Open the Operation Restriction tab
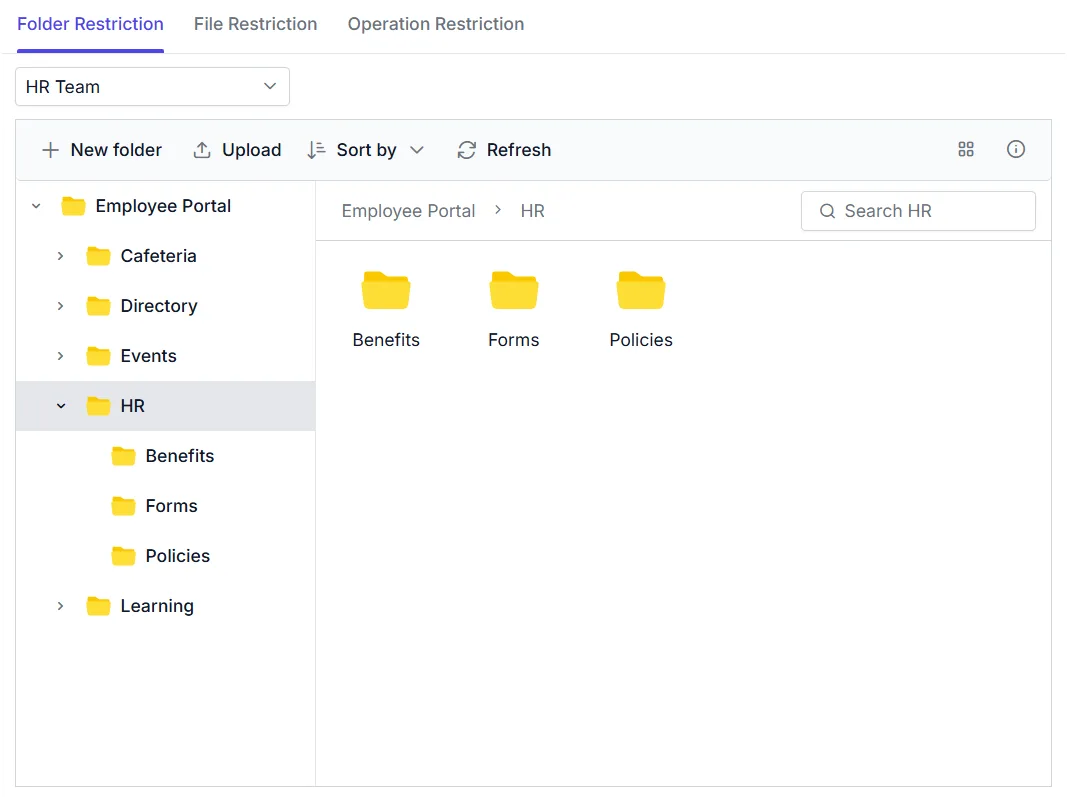The height and width of the screenshot is (797, 1067). pos(436,25)
